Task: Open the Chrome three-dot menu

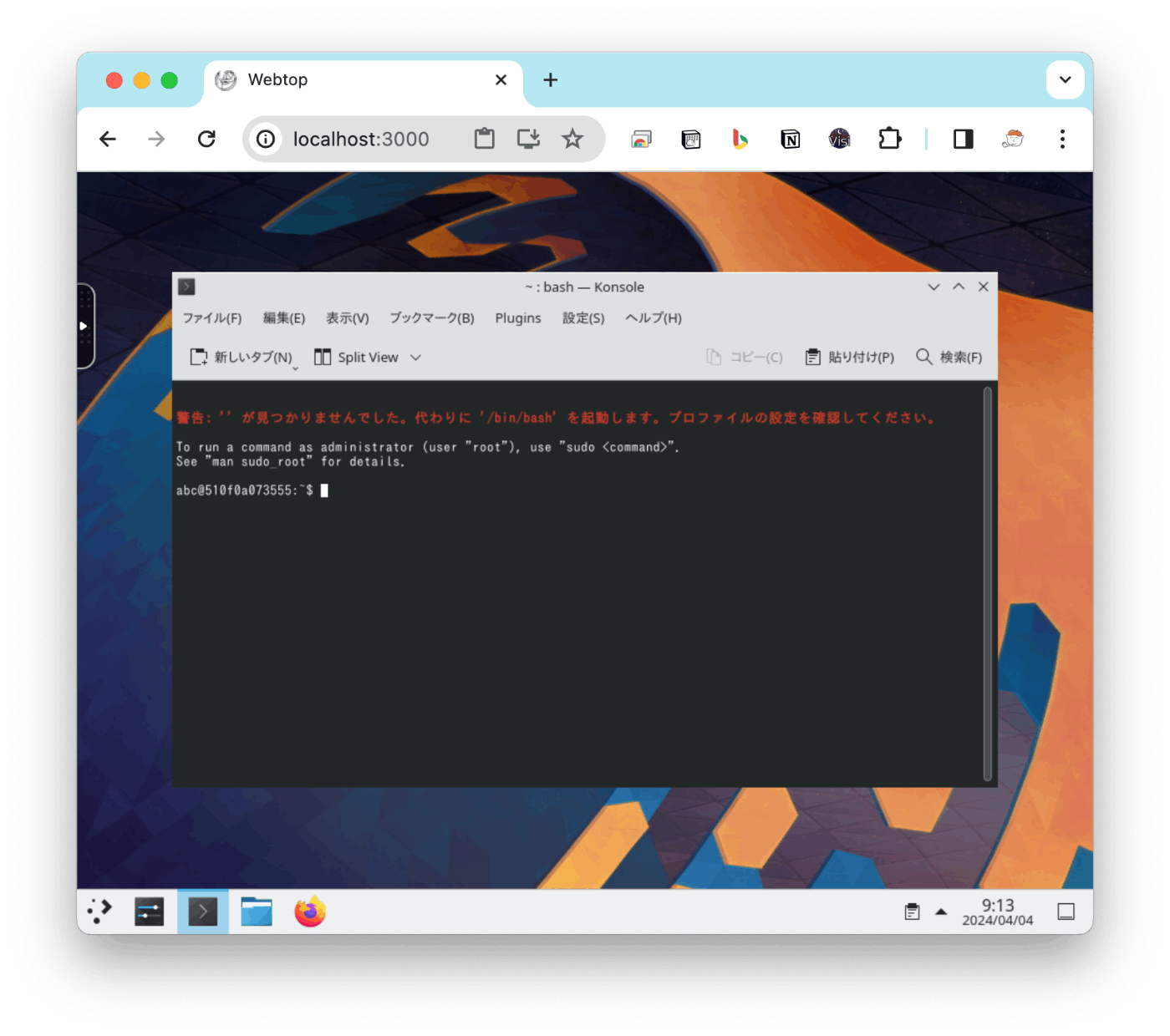Action: click(1062, 139)
